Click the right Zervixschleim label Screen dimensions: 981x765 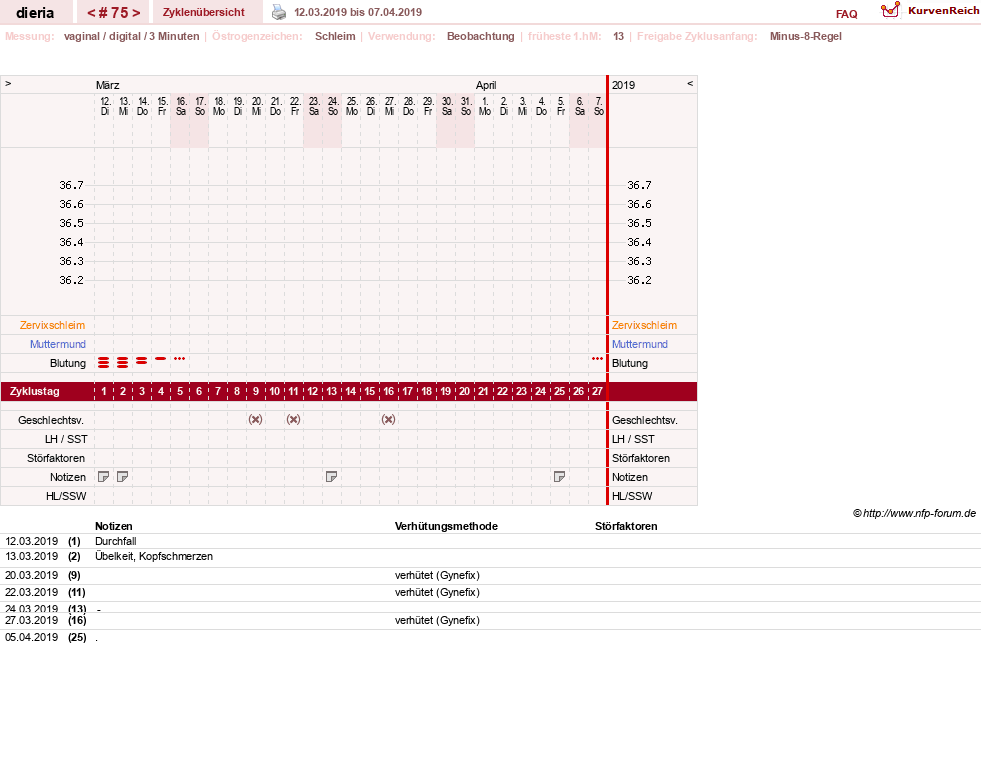click(x=644, y=325)
